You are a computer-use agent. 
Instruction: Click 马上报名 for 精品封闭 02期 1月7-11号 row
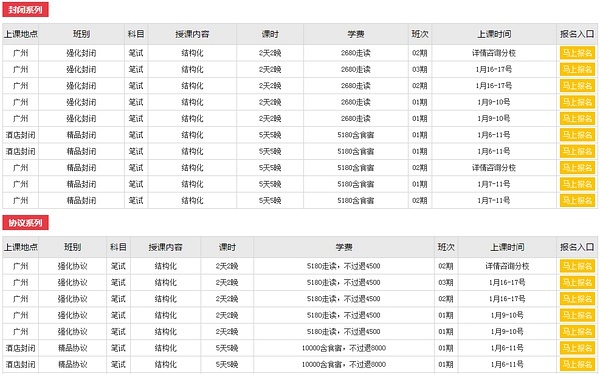[577, 200]
